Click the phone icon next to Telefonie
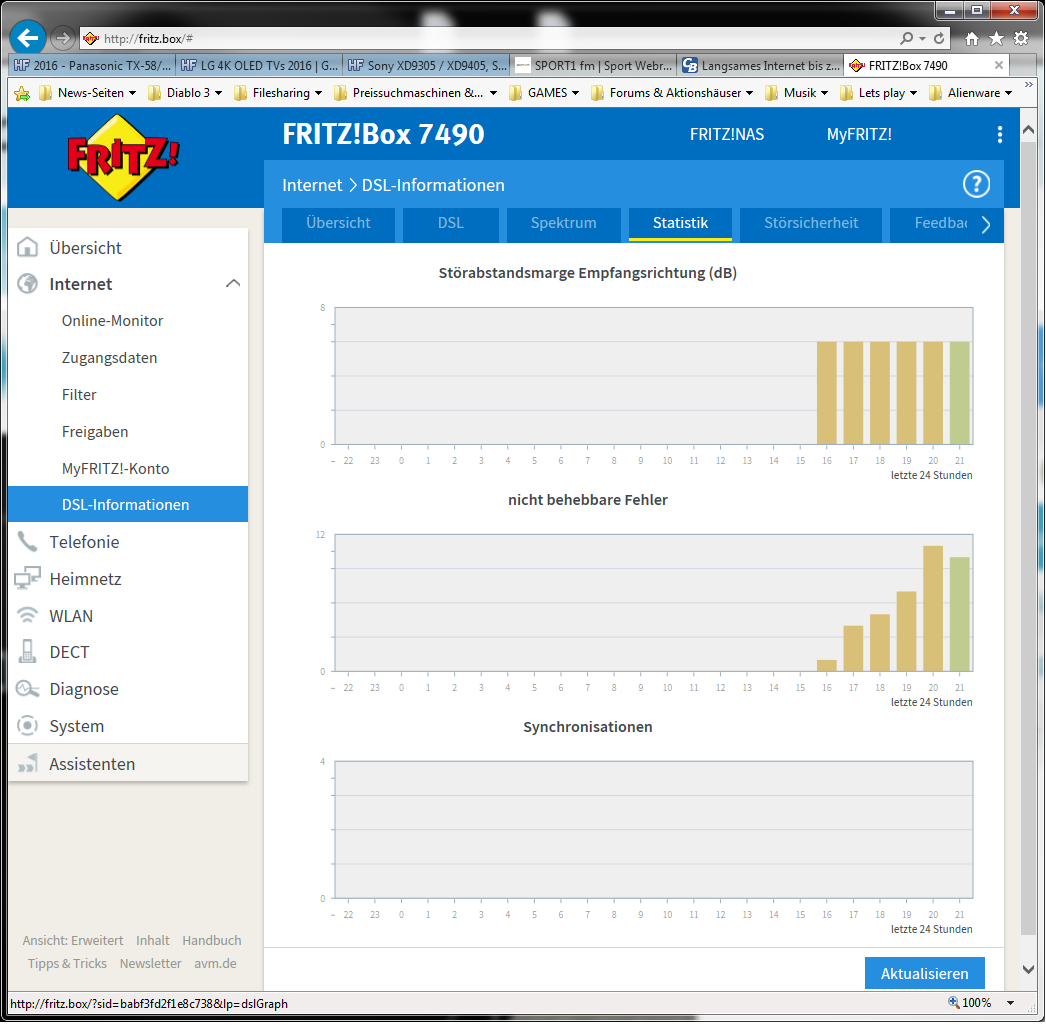The width and height of the screenshot is (1046, 1025). click(27, 542)
